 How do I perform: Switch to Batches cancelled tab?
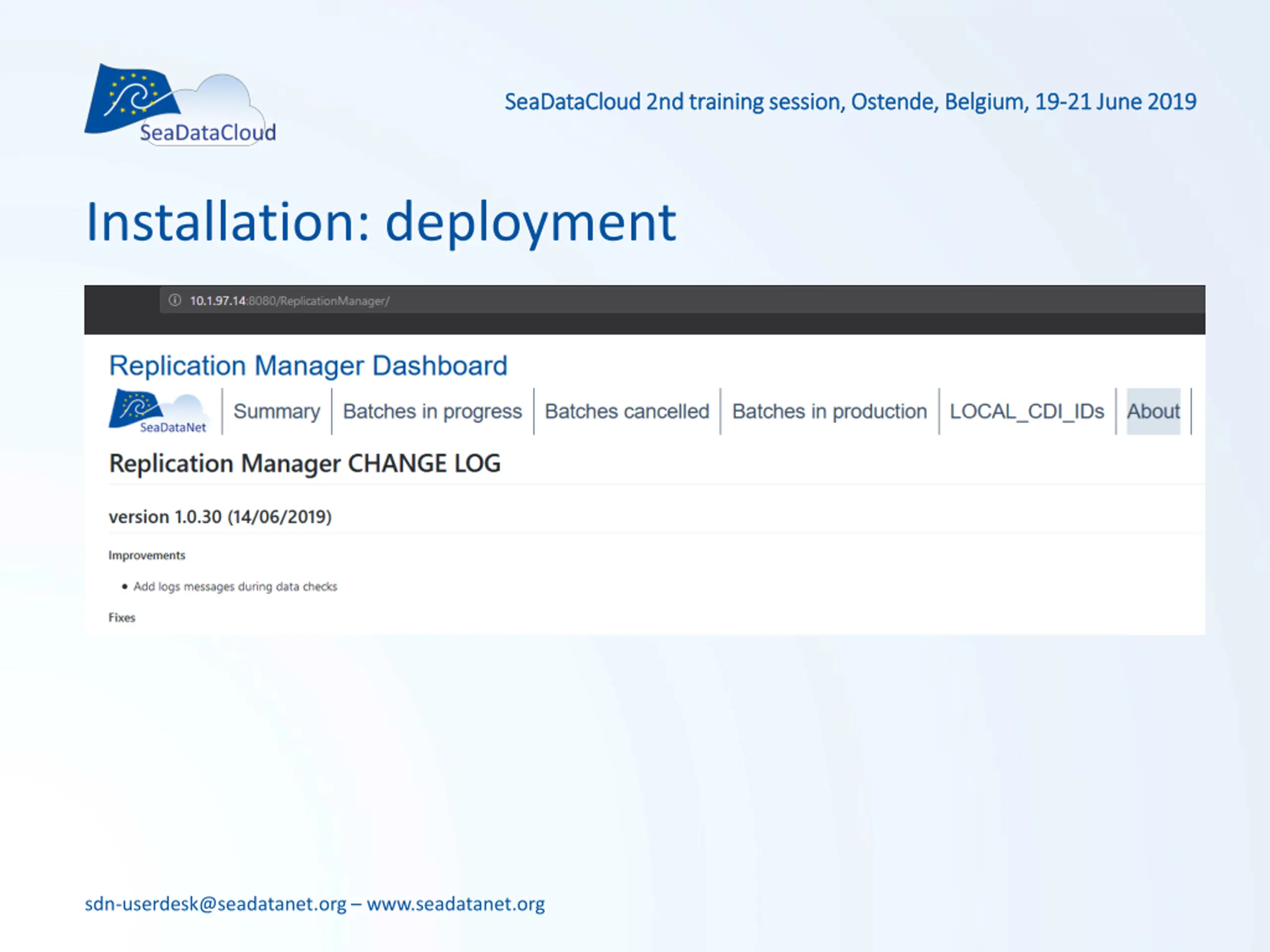tap(627, 412)
